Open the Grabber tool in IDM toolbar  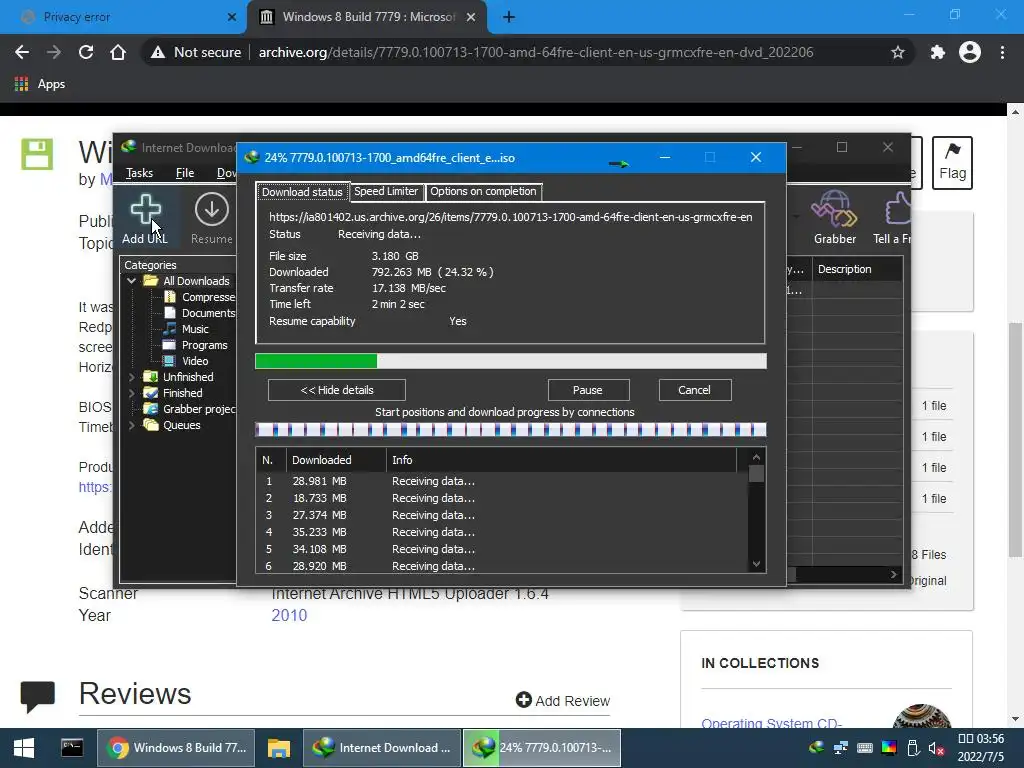(x=834, y=218)
